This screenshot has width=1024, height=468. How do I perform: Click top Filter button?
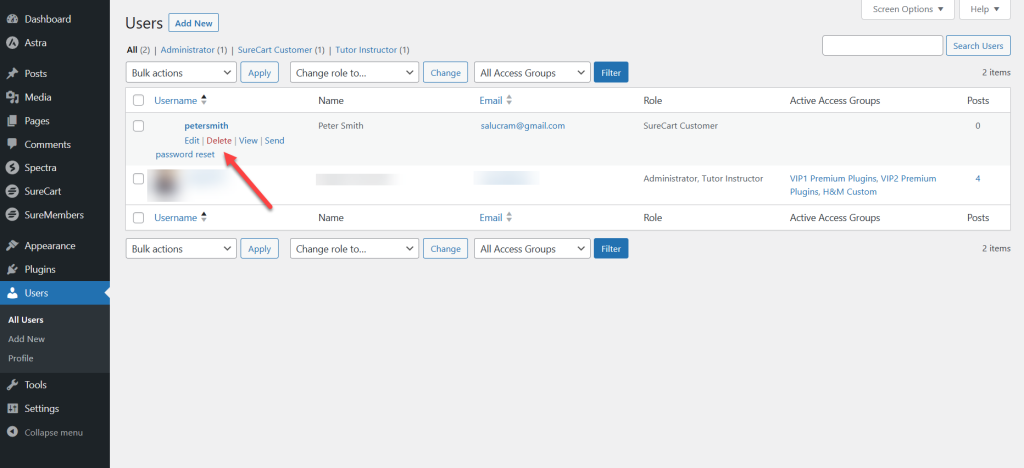click(611, 72)
